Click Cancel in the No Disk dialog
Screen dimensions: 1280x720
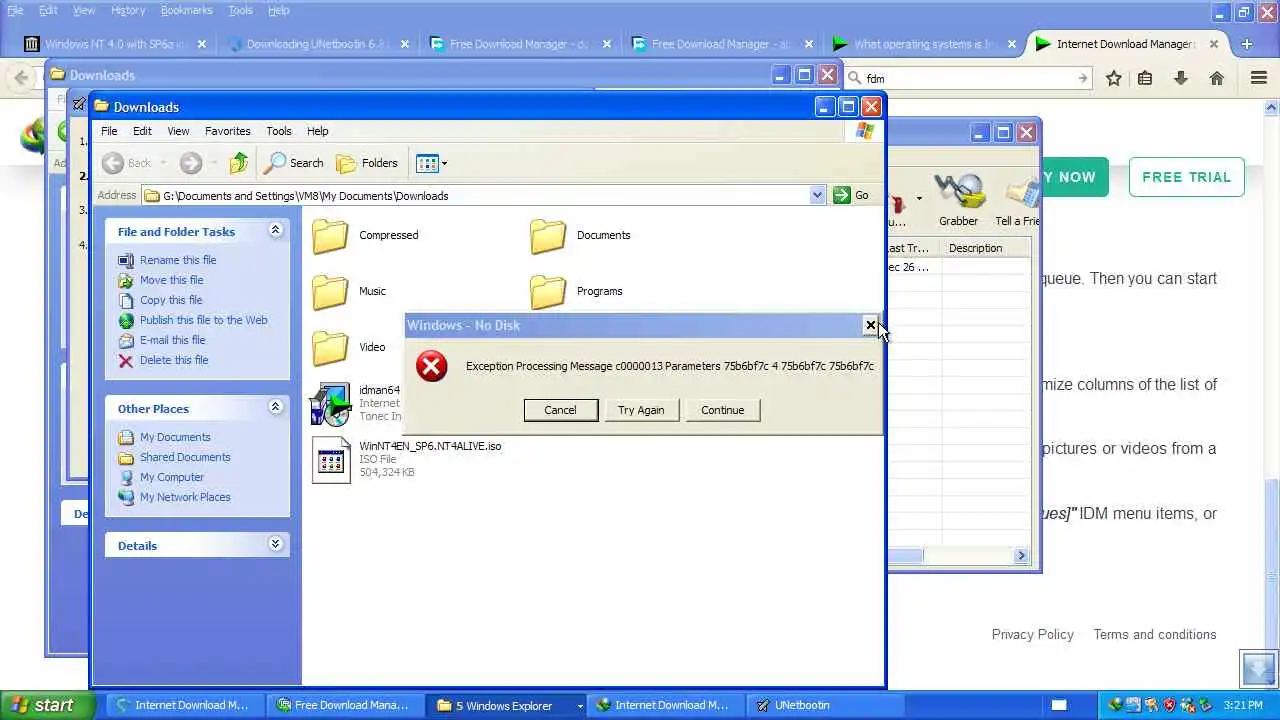[560, 410]
